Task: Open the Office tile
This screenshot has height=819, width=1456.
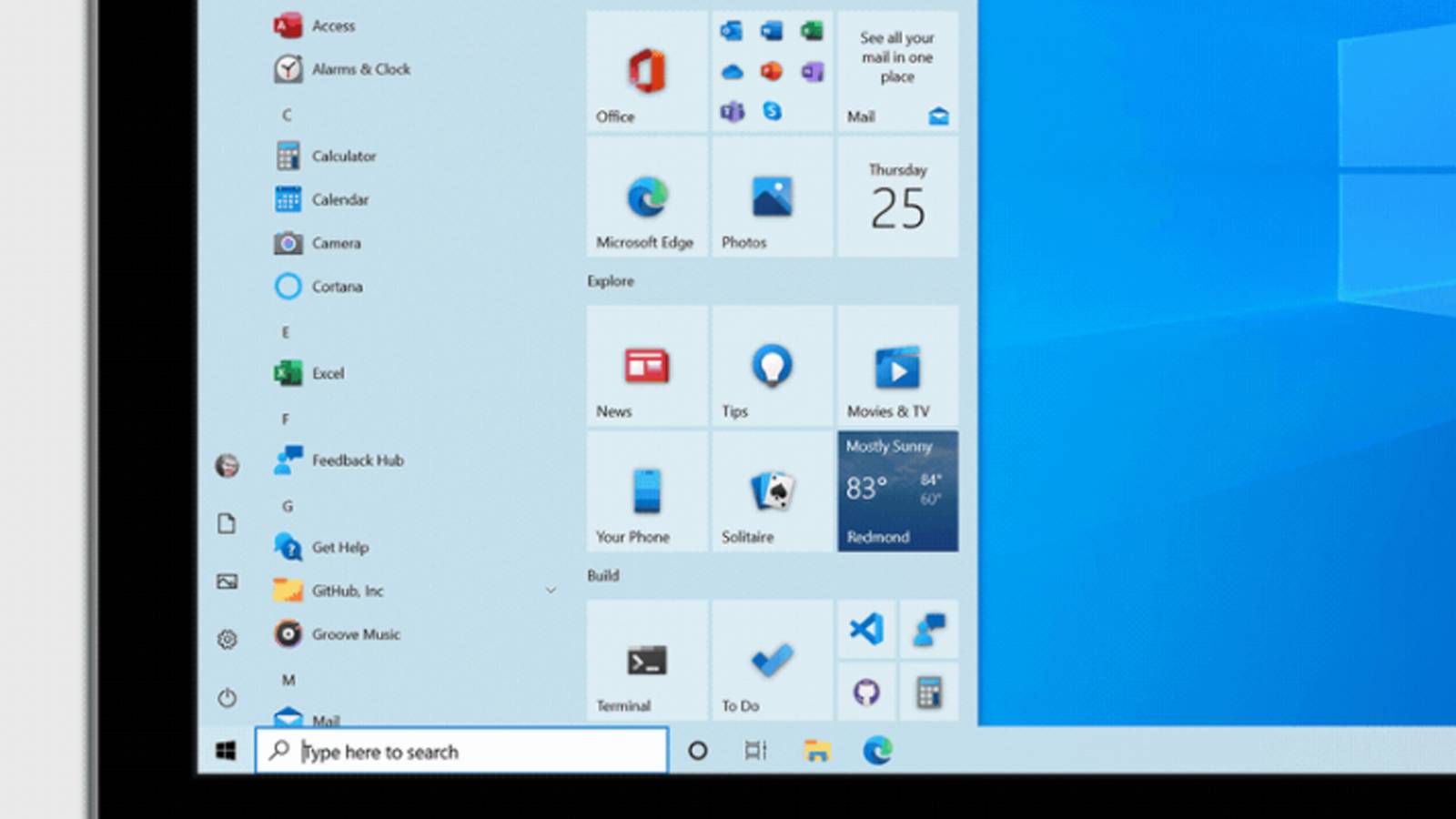Action: pos(647,71)
